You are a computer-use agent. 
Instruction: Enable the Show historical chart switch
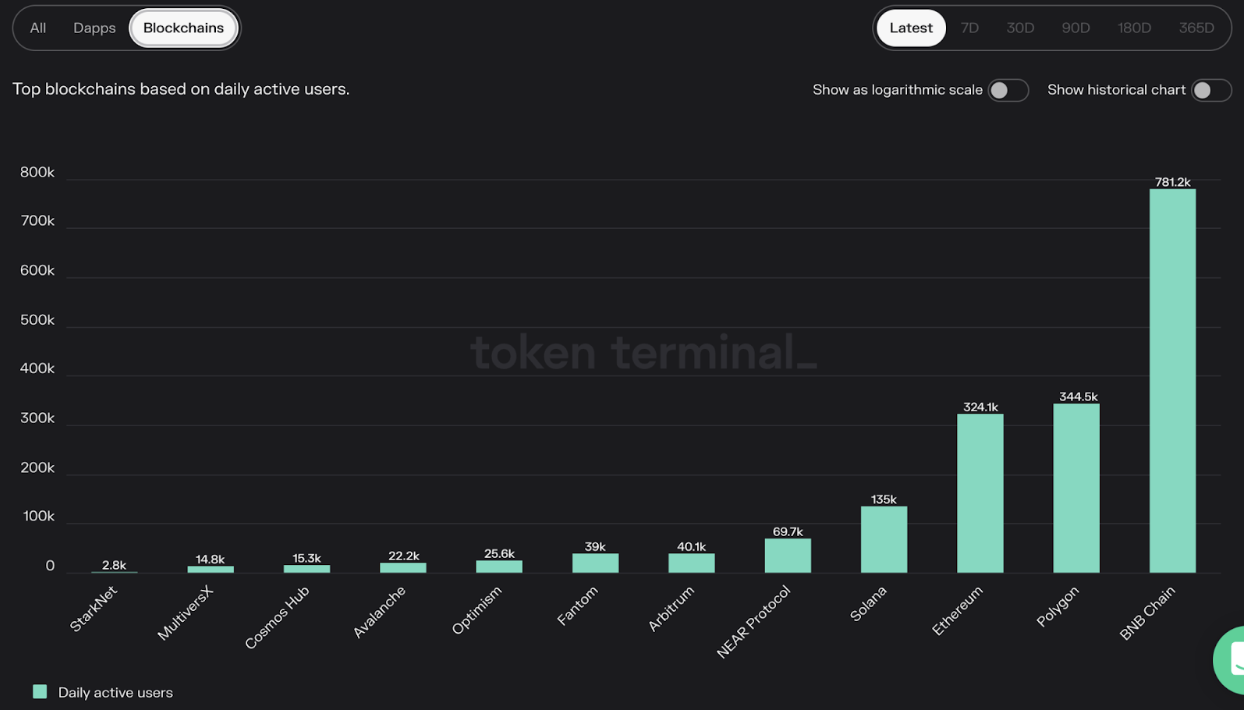(1210, 90)
